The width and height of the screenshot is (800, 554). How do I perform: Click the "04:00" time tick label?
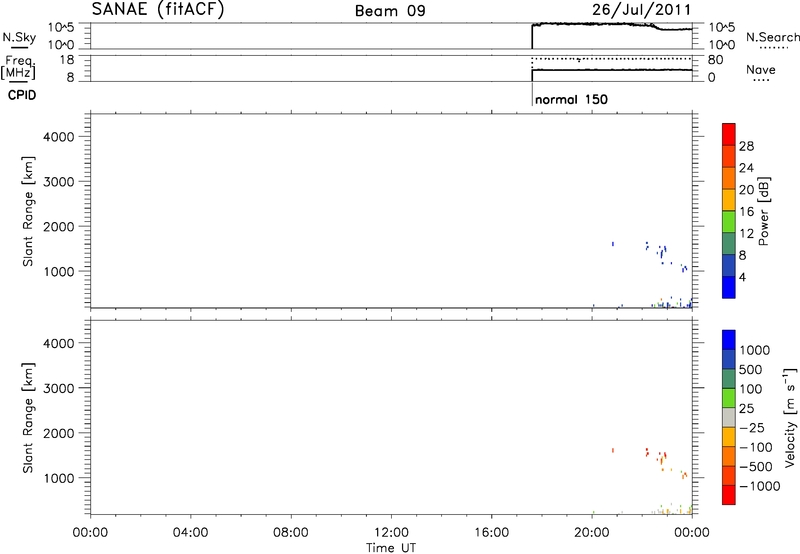click(190, 533)
